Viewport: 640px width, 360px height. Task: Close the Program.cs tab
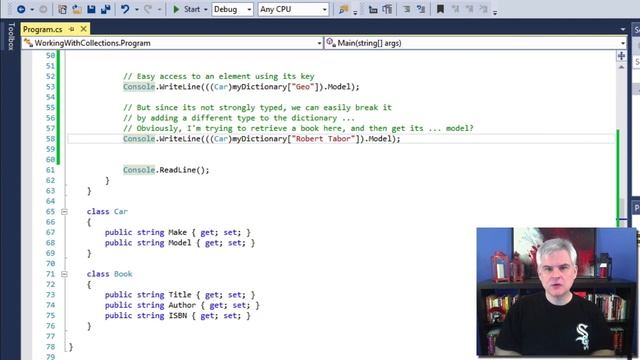point(84,29)
